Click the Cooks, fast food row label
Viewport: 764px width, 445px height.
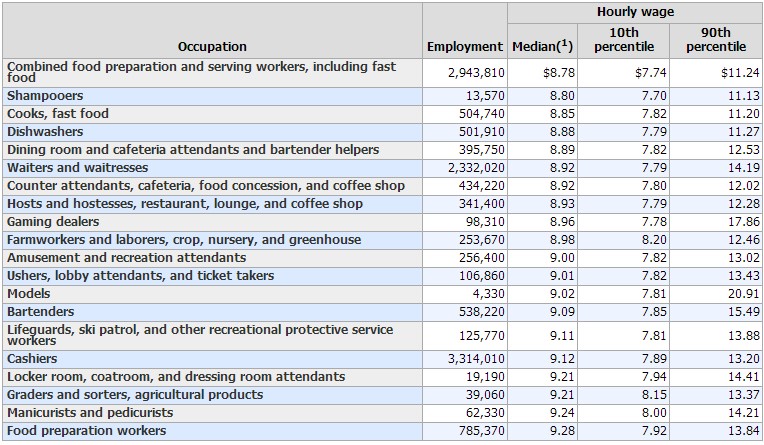(x=58, y=113)
